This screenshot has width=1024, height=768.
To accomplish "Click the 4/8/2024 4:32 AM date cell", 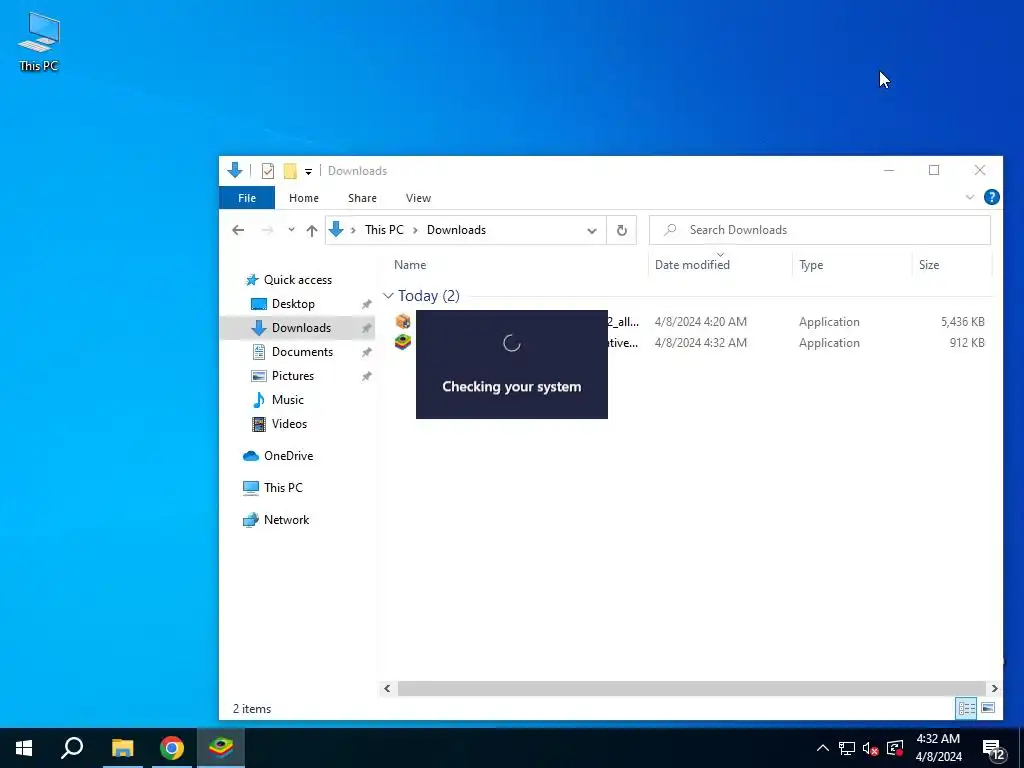I will [x=700, y=343].
